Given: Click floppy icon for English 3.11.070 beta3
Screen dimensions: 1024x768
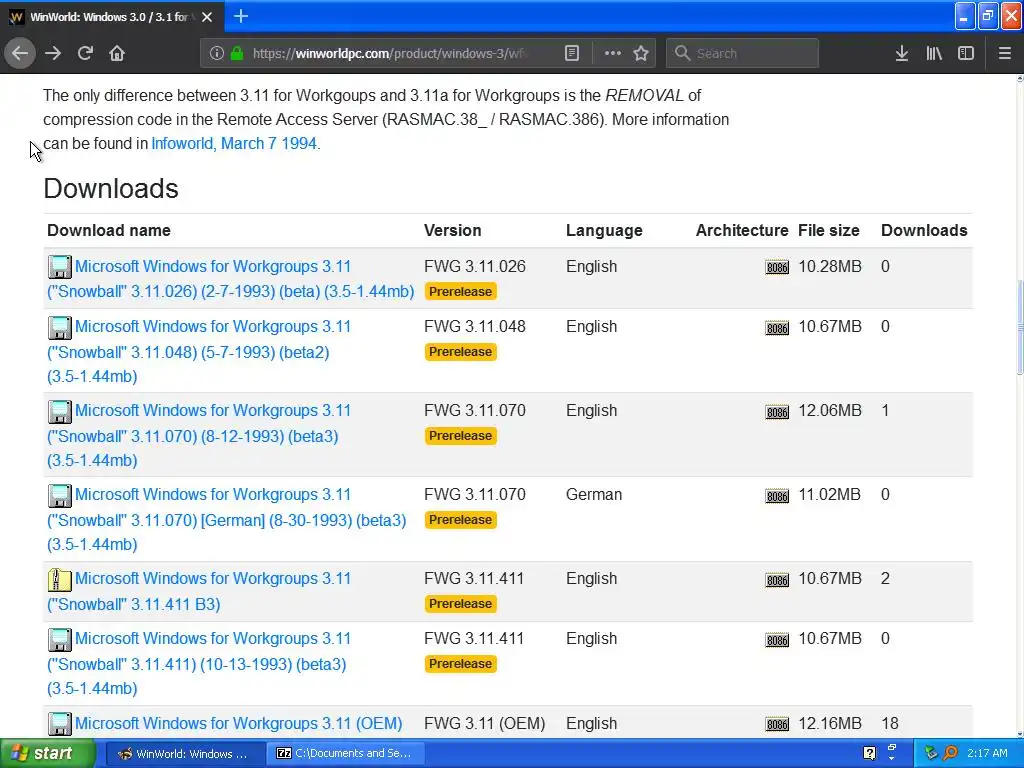Looking at the screenshot, I should (x=59, y=411).
